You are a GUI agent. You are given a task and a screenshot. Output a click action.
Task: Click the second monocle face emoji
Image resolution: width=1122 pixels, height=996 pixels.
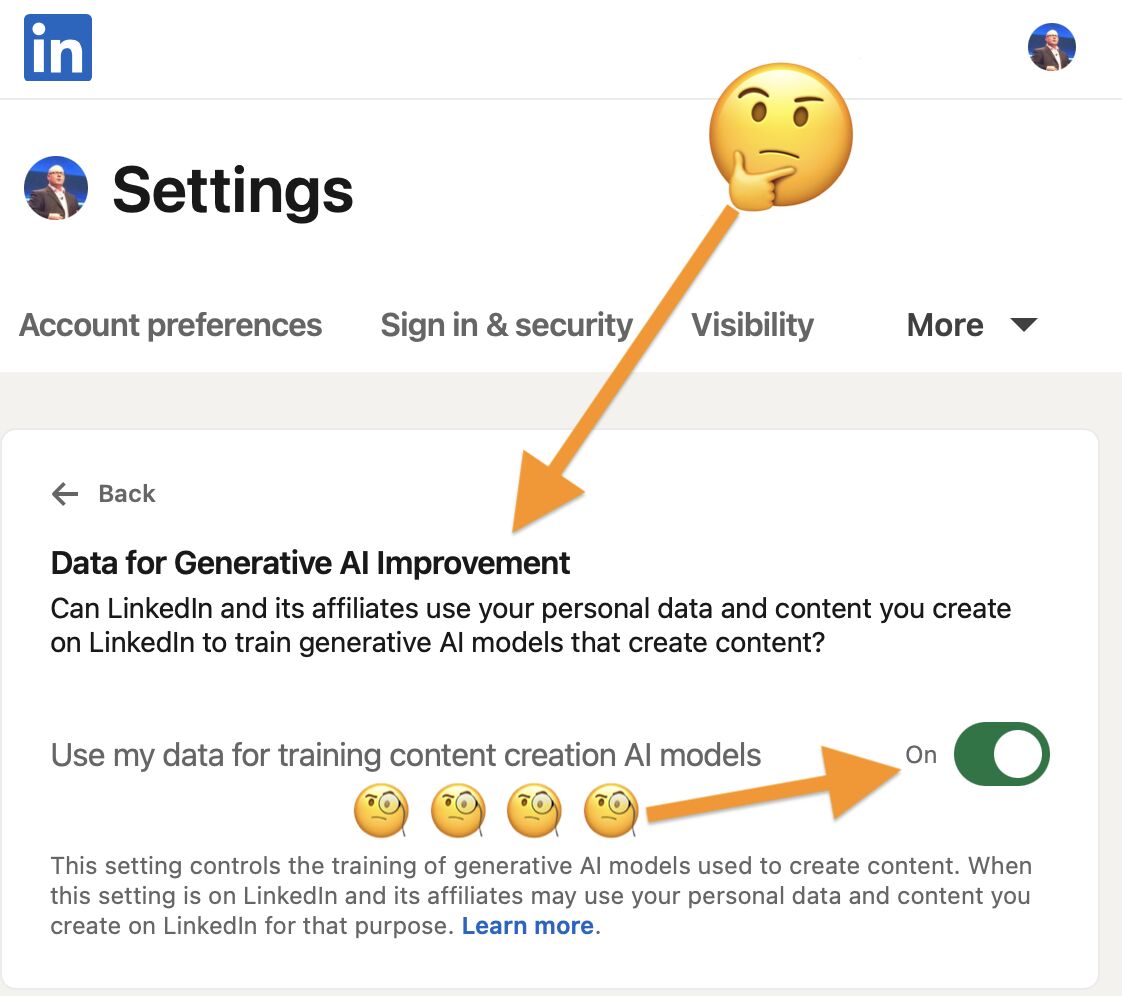pos(458,809)
